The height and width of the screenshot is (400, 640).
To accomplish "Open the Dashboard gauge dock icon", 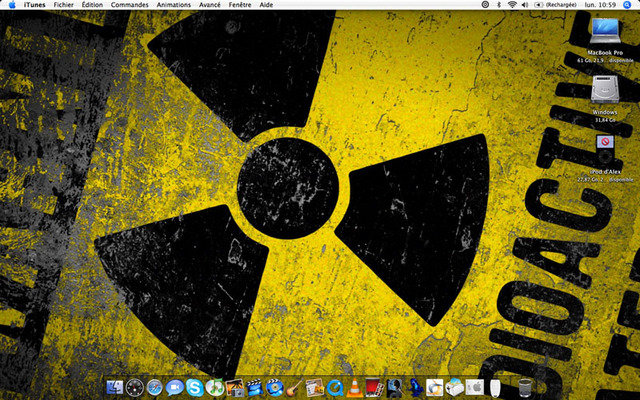I will [135, 387].
